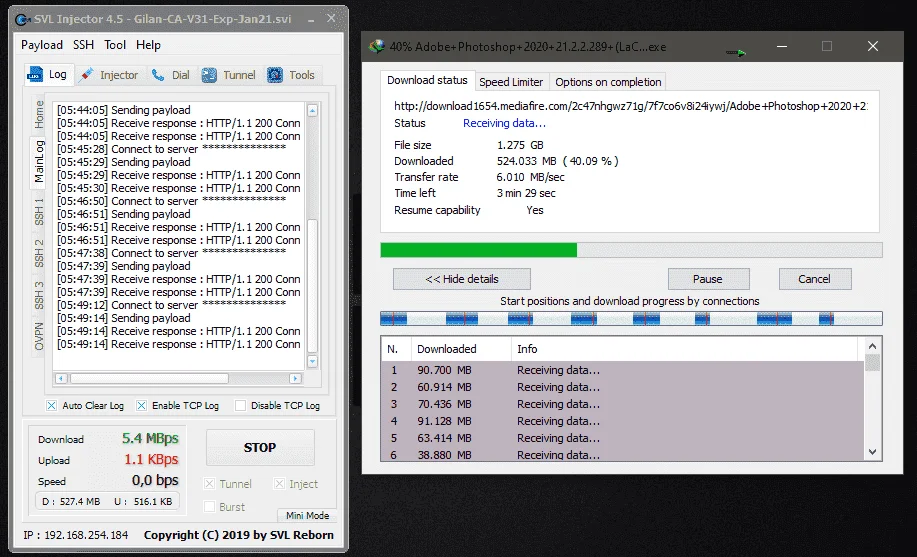Viewport: 917px width, 557px height.
Task: Click the STOP button in SVL Injector
Action: tap(260, 448)
